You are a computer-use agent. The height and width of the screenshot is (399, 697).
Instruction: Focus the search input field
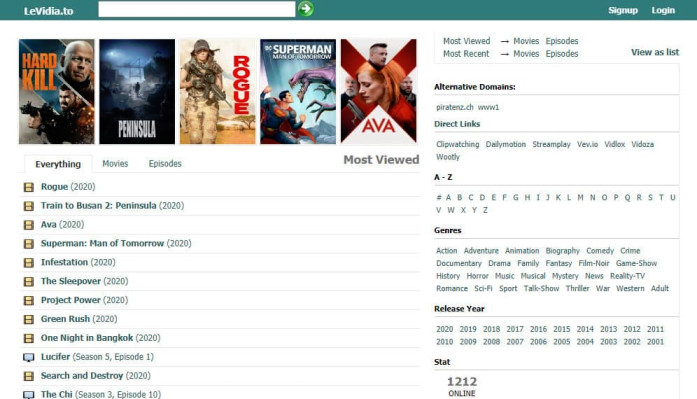click(x=196, y=9)
